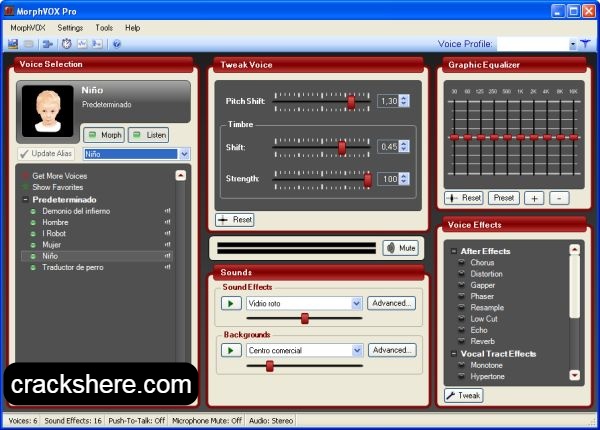Click the Pitch Shift value stepper
The width and height of the screenshot is (600, 430).
coord(404,101)
